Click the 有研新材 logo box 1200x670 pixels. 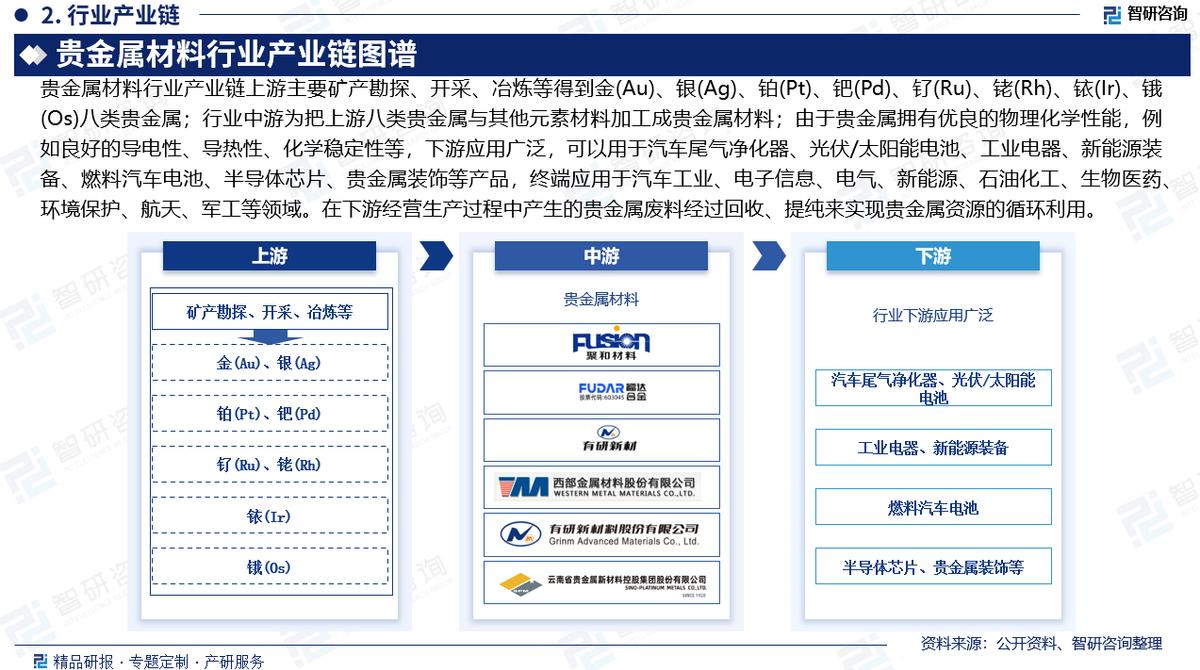[601, 440]
